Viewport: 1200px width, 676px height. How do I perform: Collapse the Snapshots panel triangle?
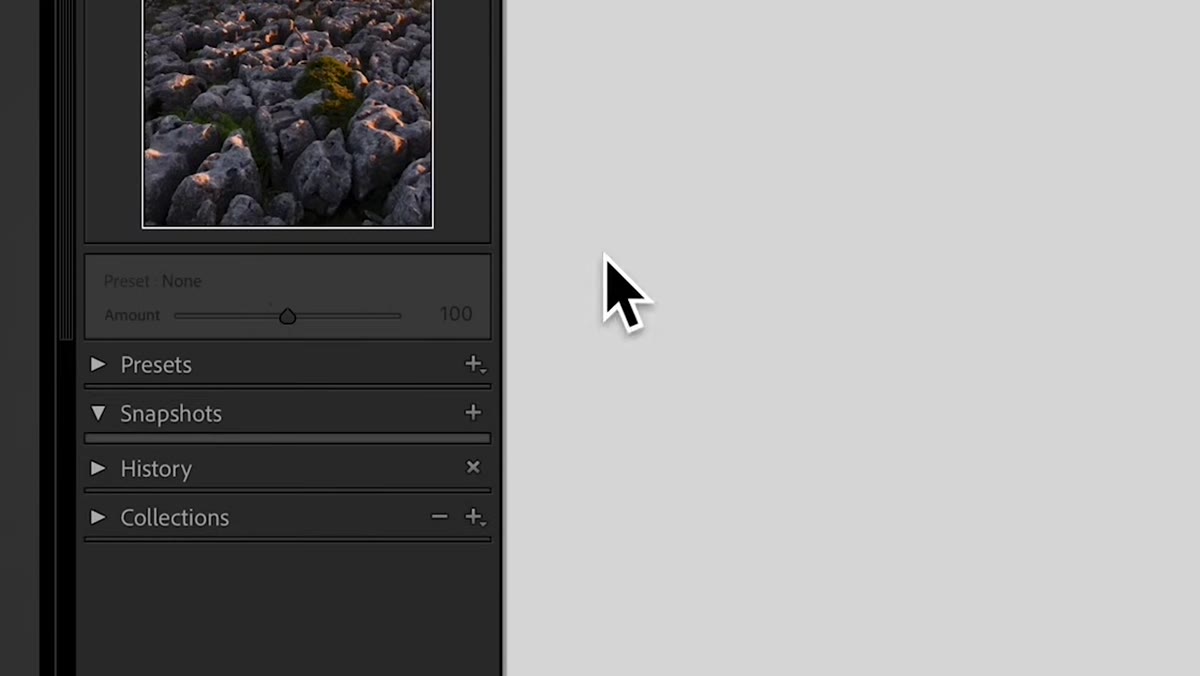pos(98,413)
